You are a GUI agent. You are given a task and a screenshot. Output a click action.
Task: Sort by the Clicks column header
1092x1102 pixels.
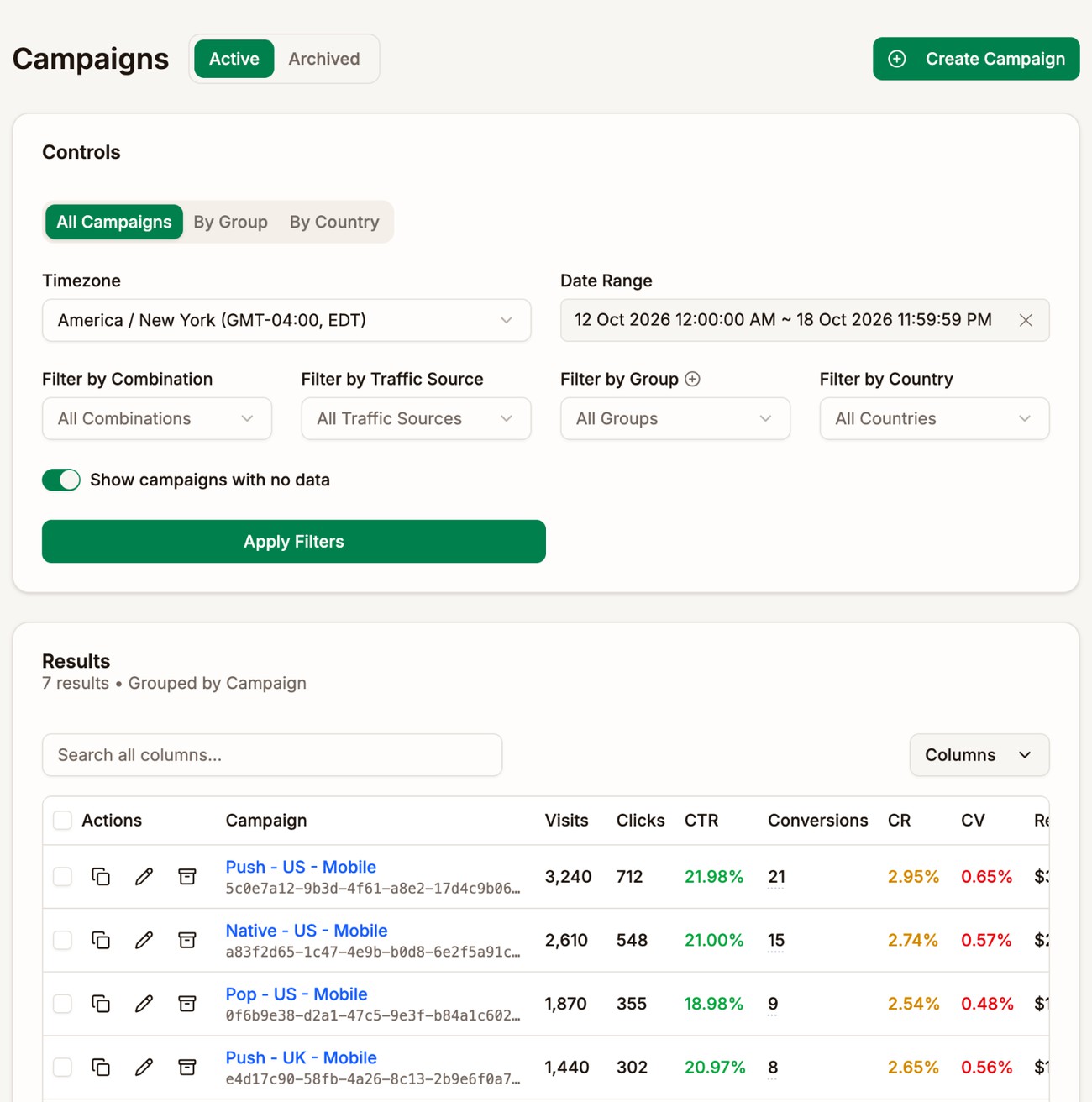[640, 820]
